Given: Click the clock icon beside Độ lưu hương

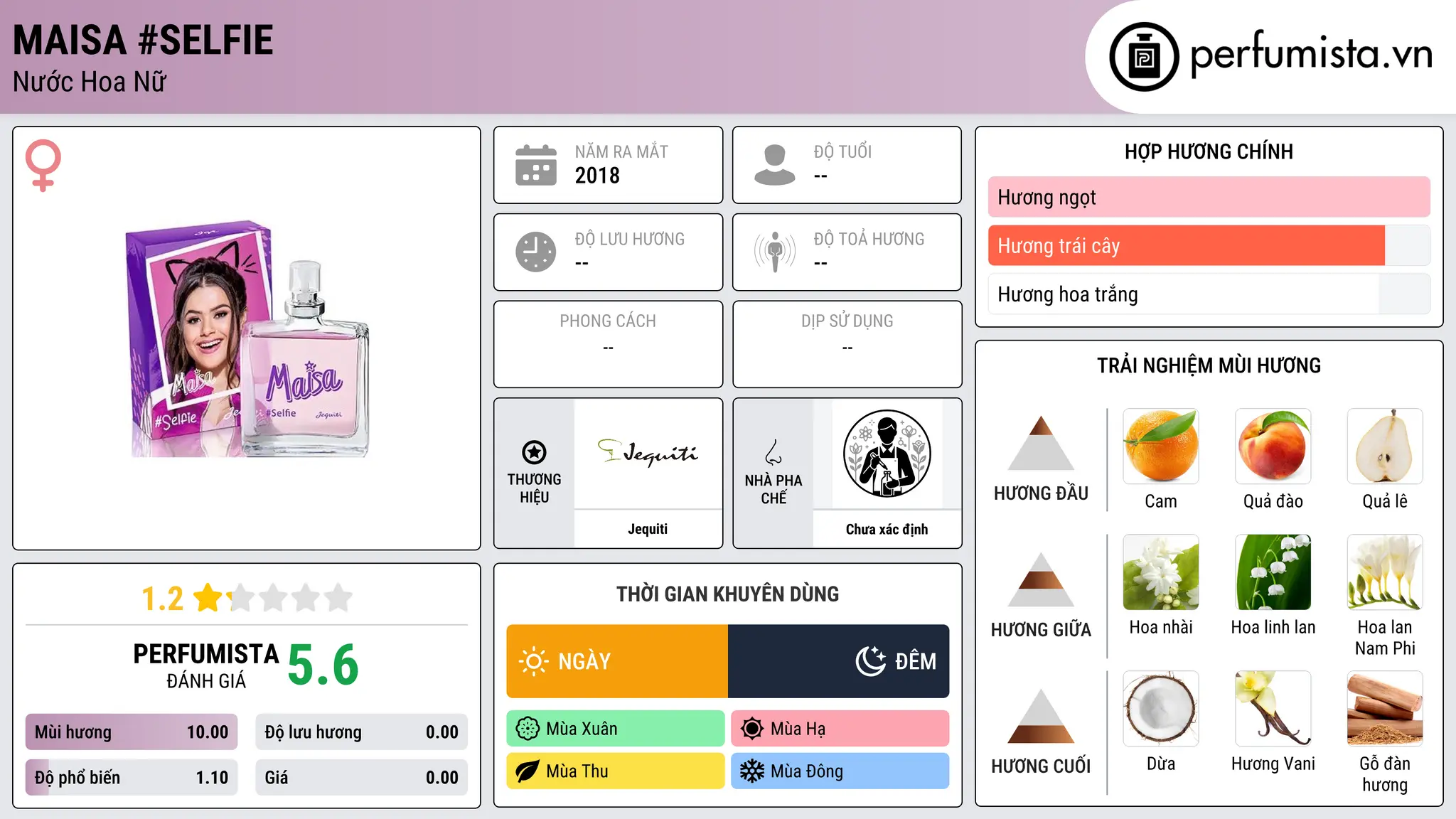Looking at the screenshot, I should click(536, 252).
